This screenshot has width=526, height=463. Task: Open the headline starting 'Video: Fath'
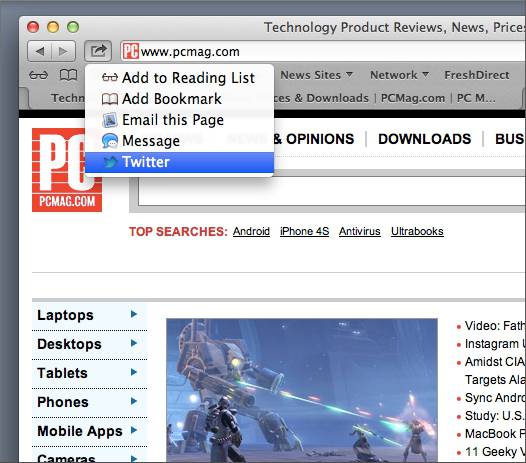pos(495,325)
